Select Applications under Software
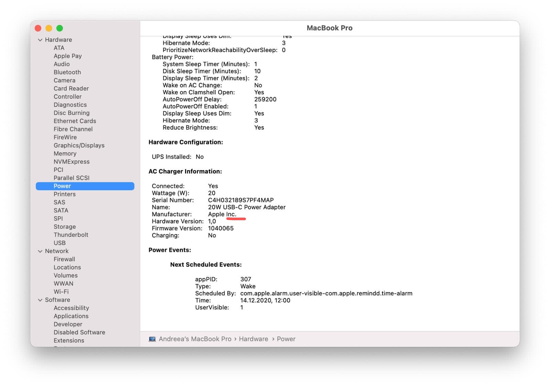The image size is (550, 387). (71, 316)
